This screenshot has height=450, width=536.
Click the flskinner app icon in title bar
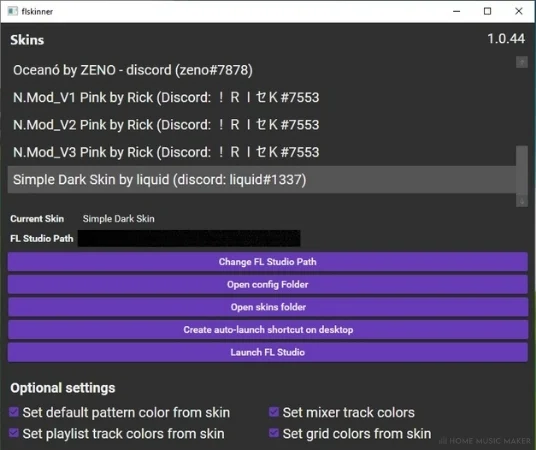pyautogui.click(x=13, y=11)
